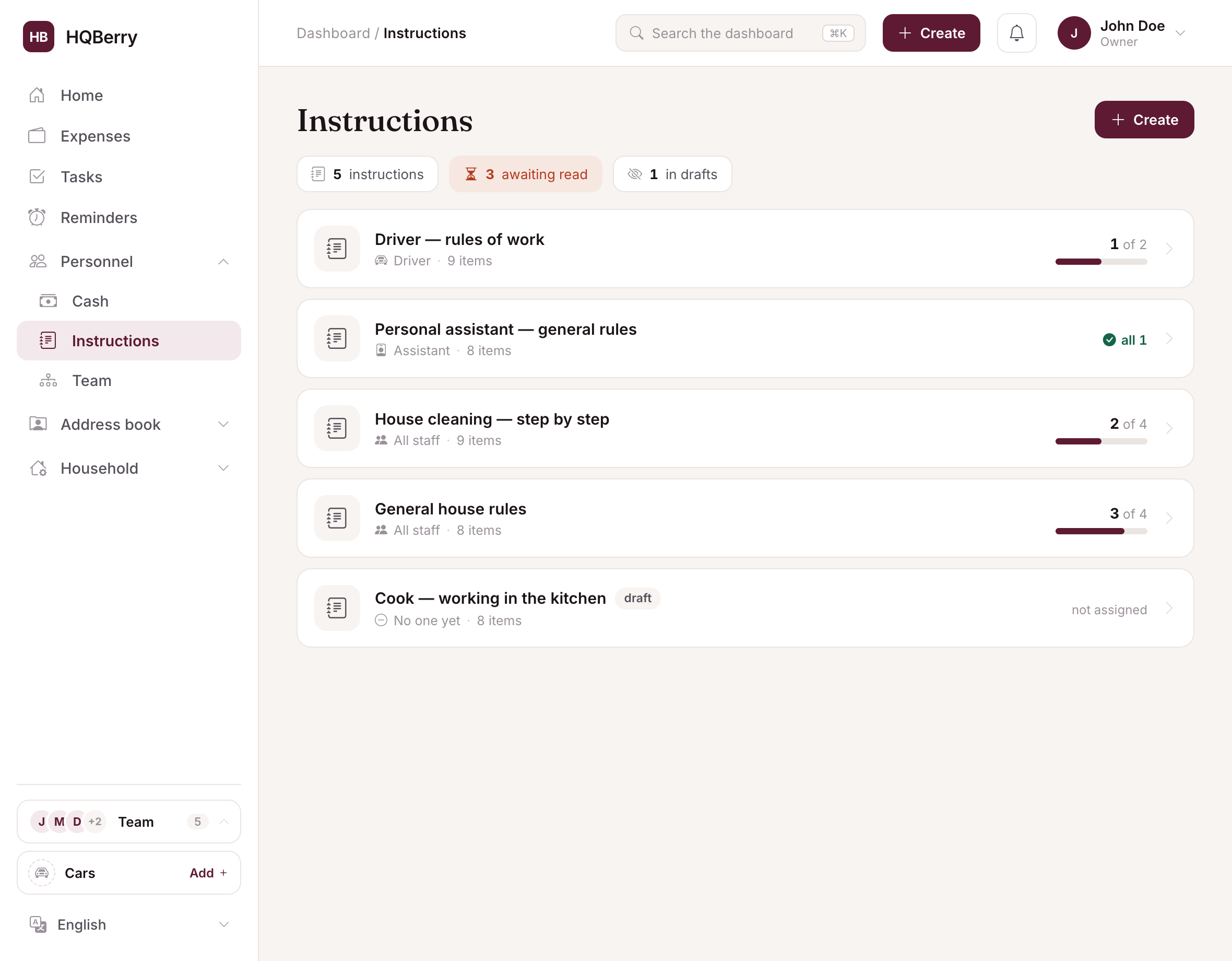This screenshot has width=1232, height=961.
Task: Click Cook instruction notebook icon
Action: 337,608
